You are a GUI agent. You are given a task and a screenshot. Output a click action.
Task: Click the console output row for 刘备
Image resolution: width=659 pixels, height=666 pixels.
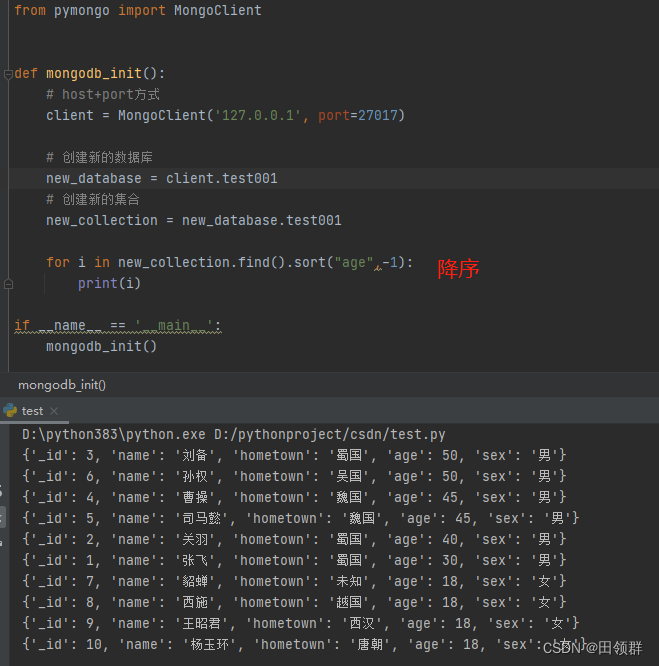pos(294,456)
